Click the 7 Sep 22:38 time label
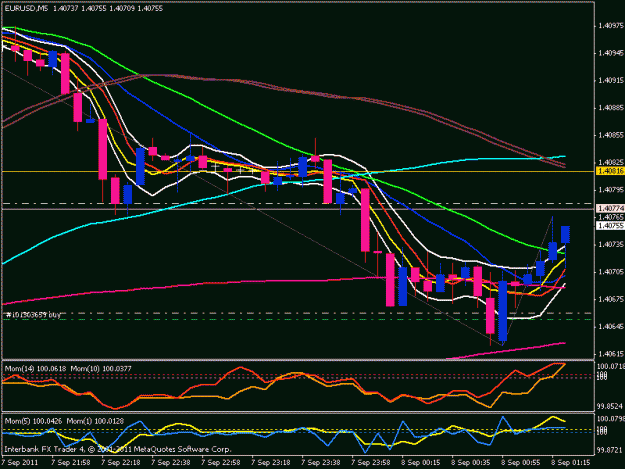 tap(171, 463)
